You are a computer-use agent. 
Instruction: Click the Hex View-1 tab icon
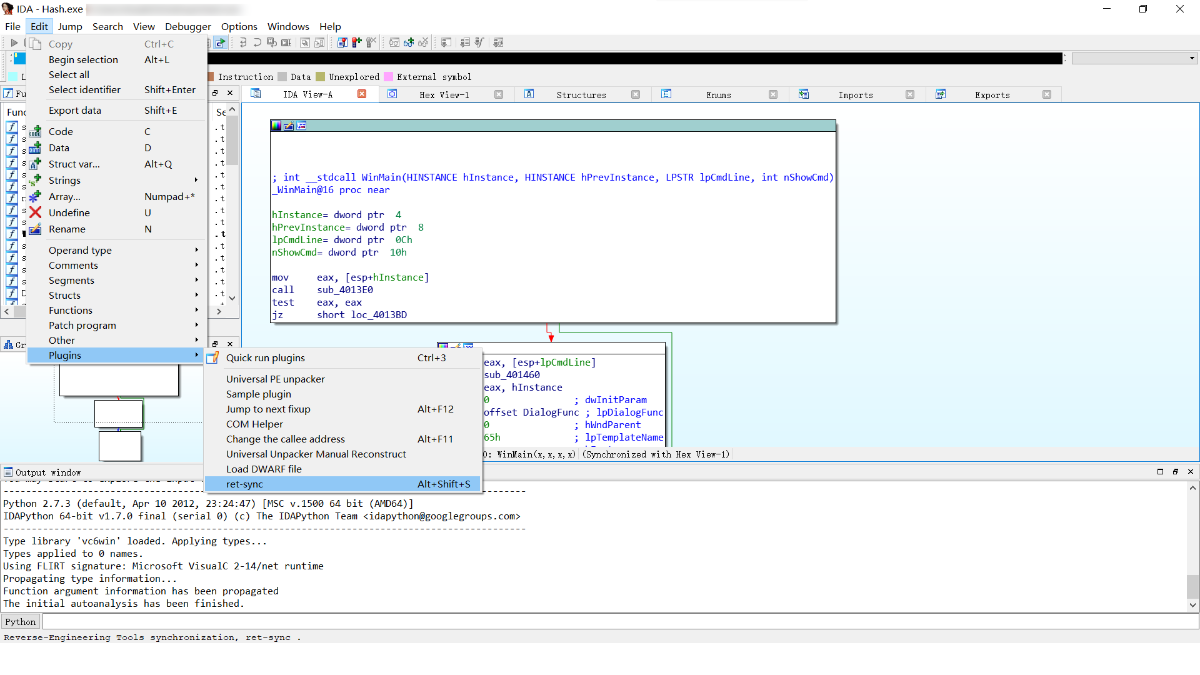click(x=393, y=95)
